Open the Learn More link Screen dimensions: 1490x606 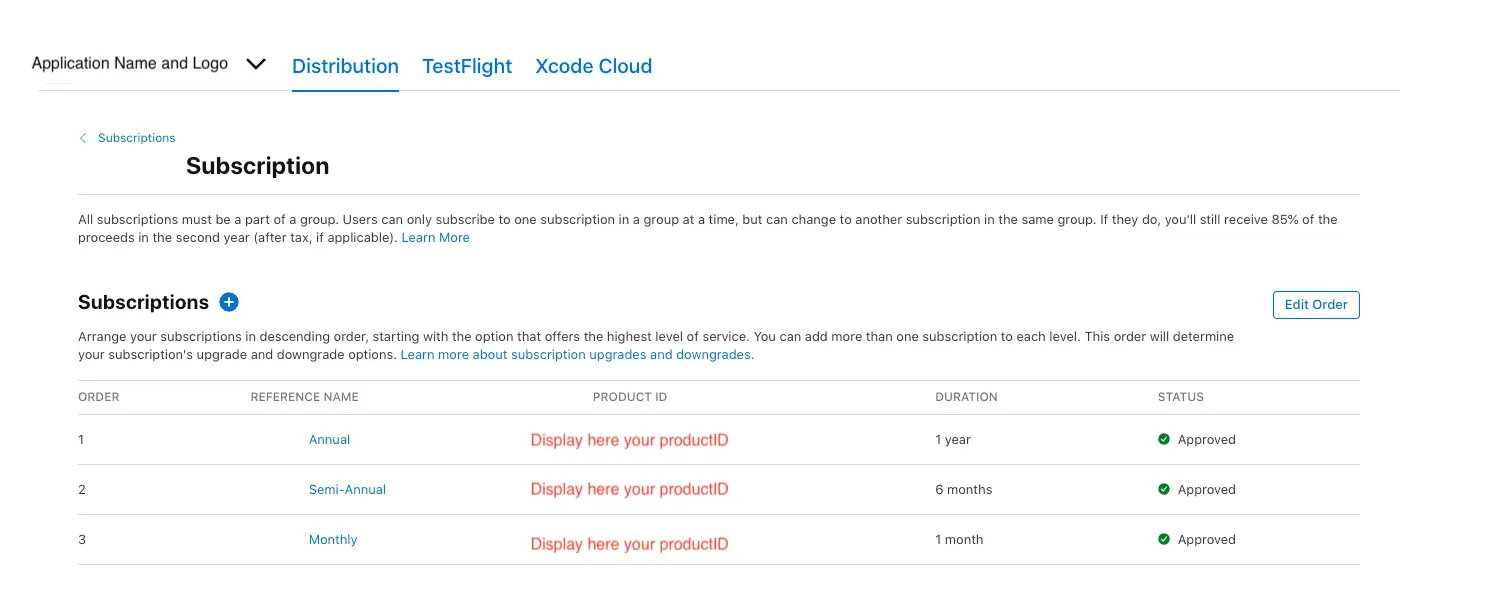tap(435, 237)
